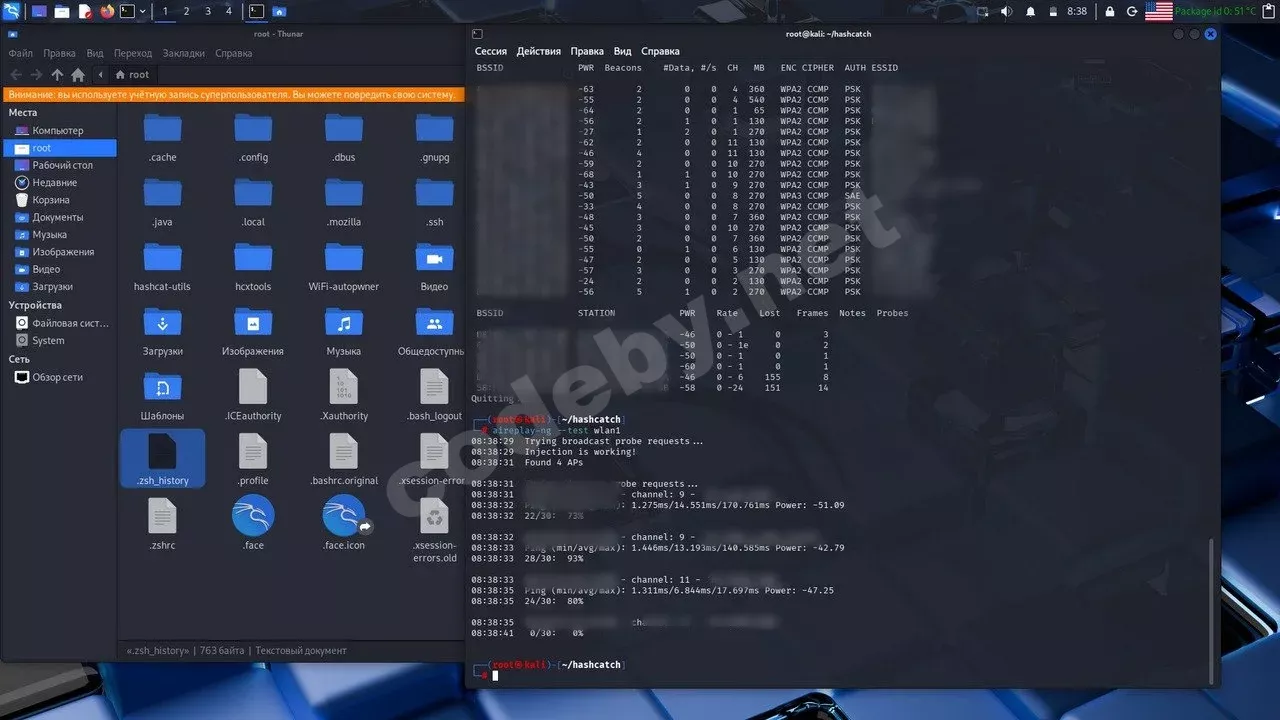
Task: Switch to workspace 1
Action: tap(165, 11)
